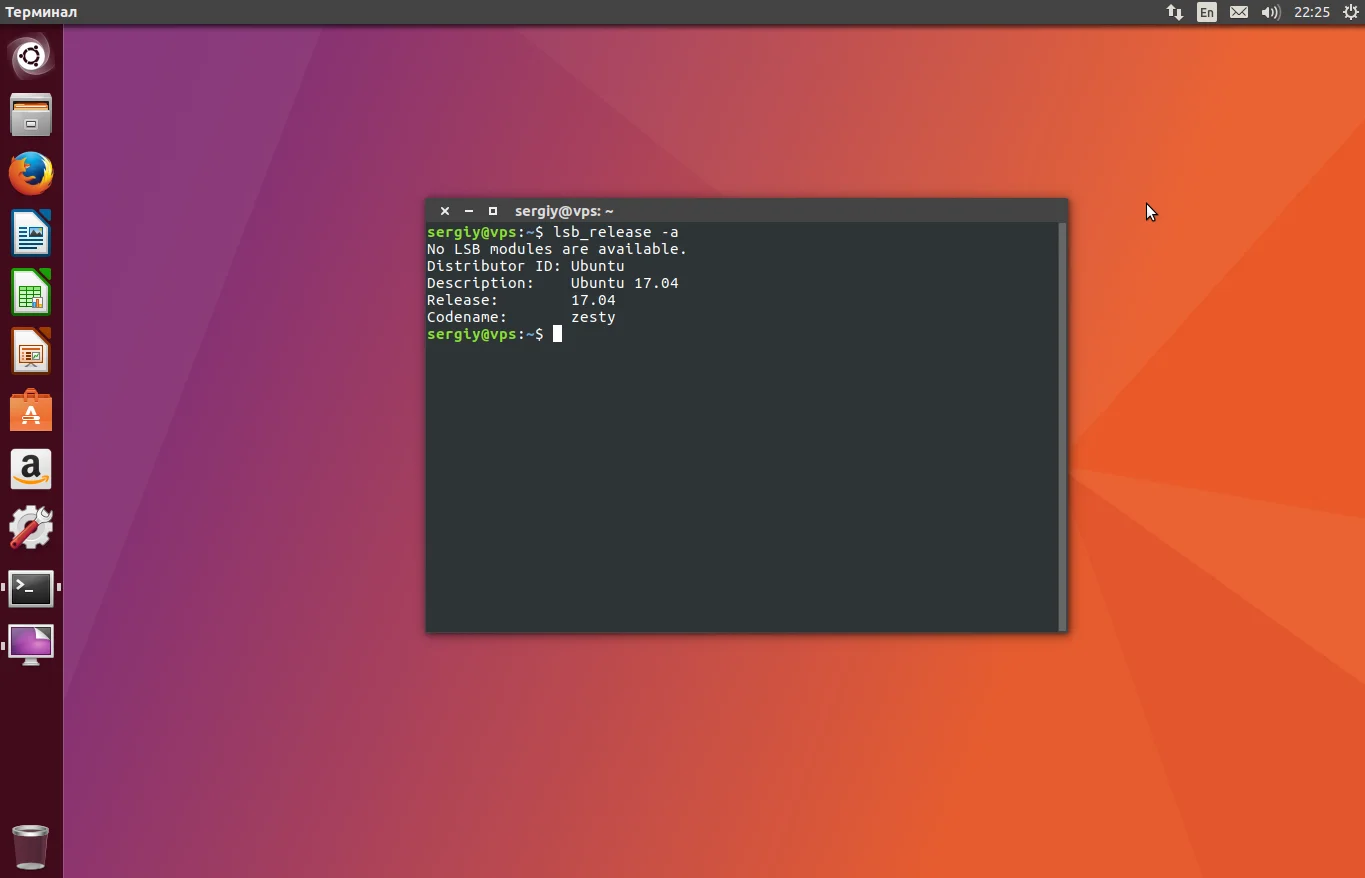1365x878 pixels.
Task: Click the Description: Ubuntu 17.04 line
Action: [553, 283]
